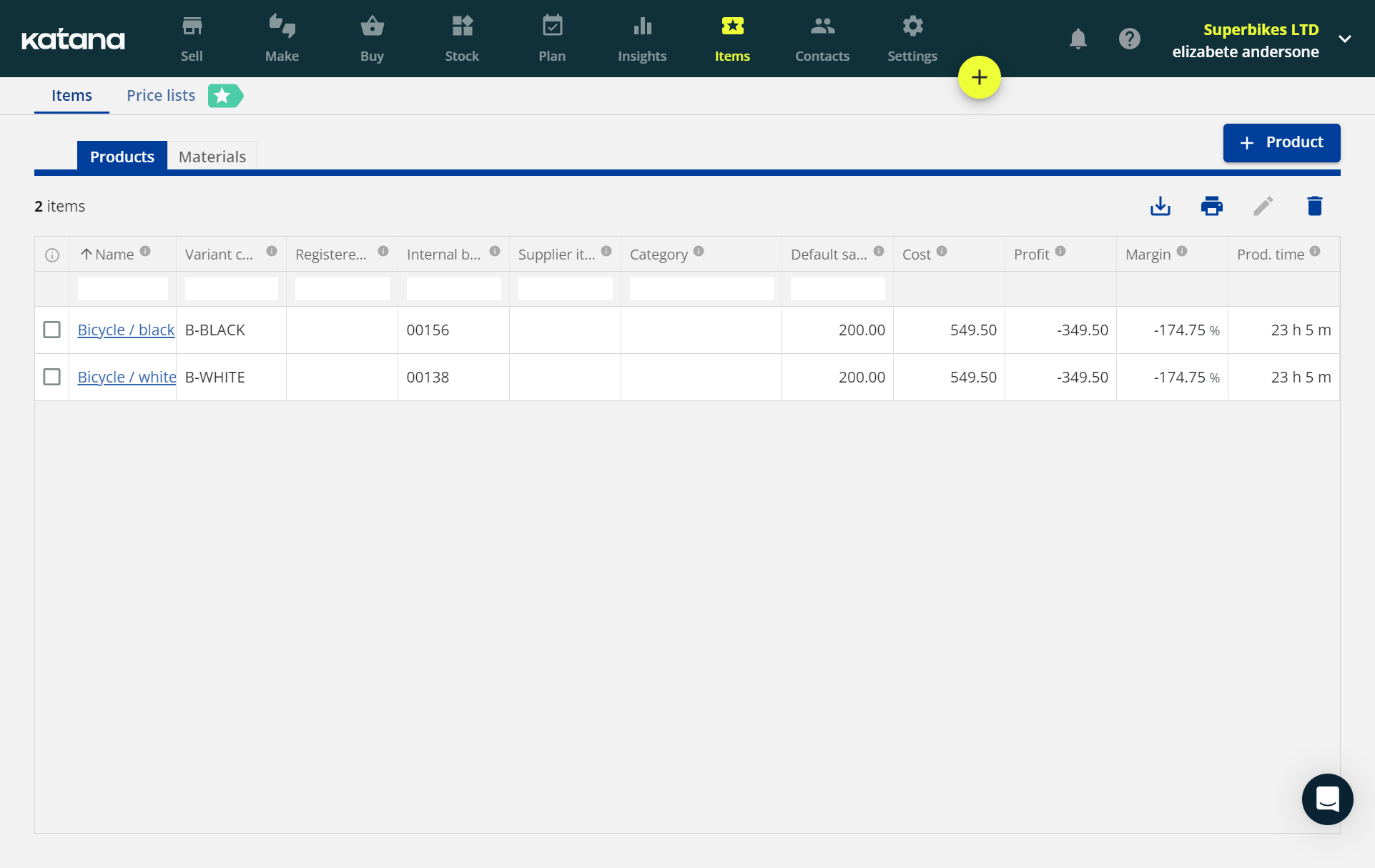The height and width of the screenshot is (868, 1375).
Task: Open the Bicycle / white product link
Action: pos(127,377)
